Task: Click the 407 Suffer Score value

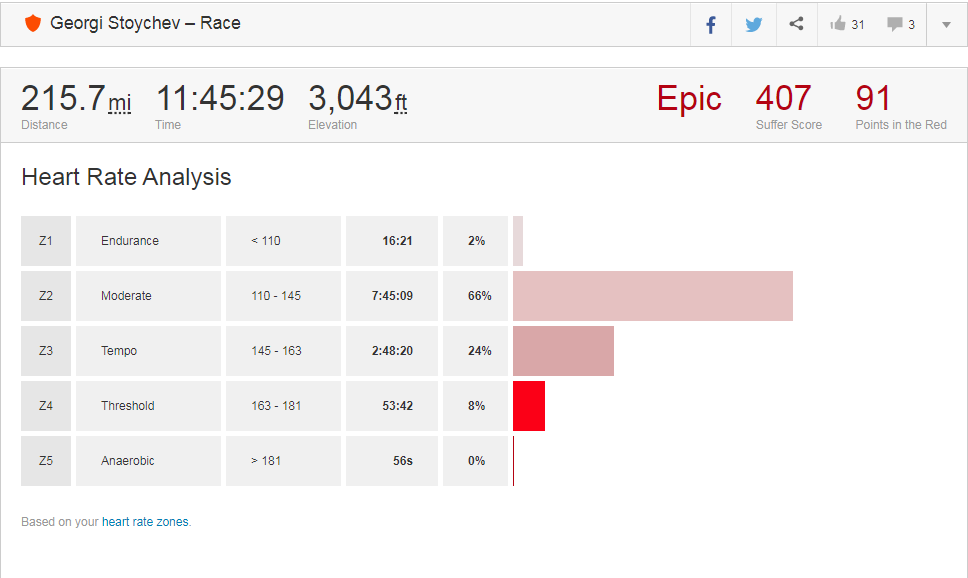Action: (783, 99)
